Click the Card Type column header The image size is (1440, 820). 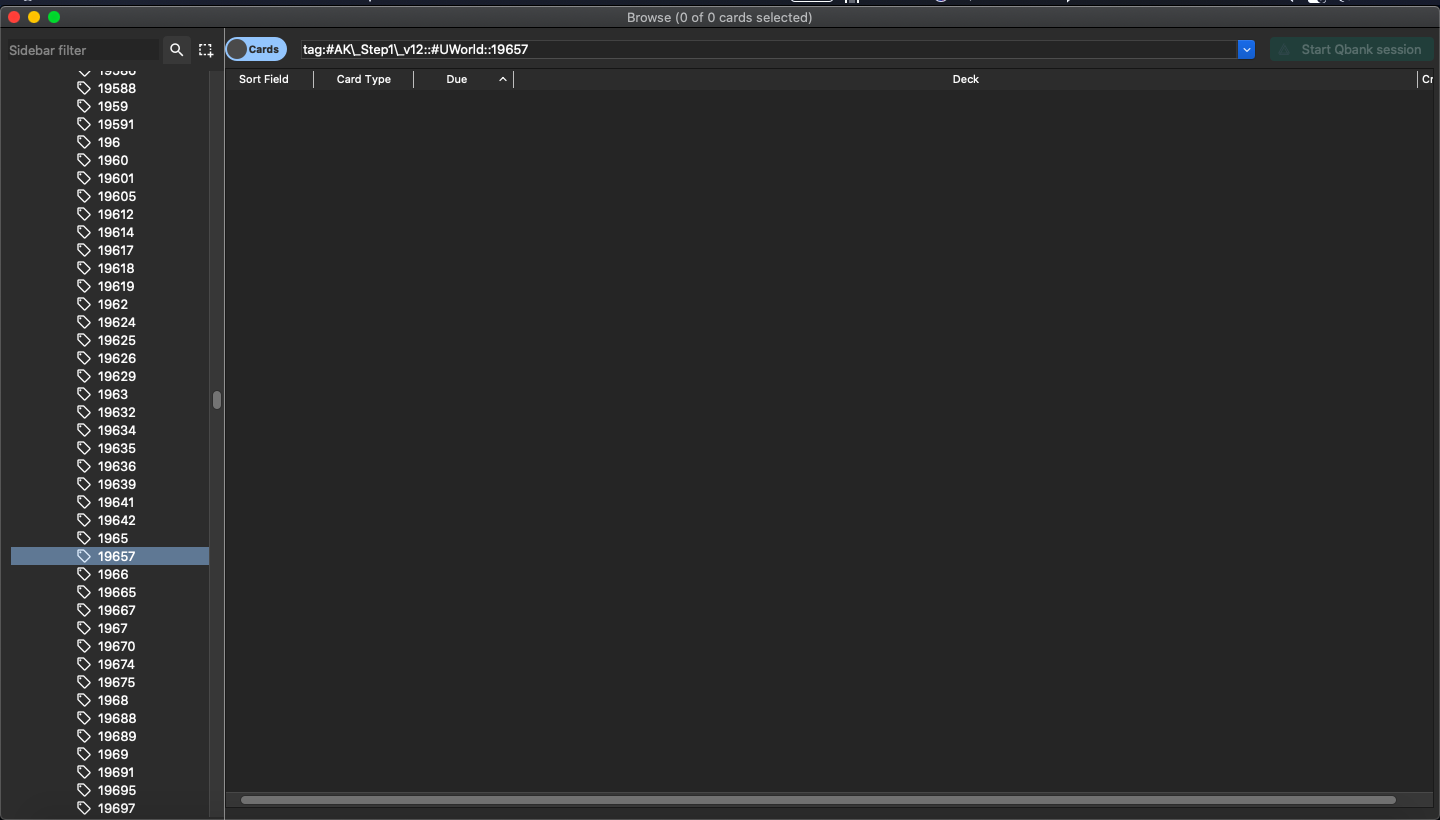(364, 79)
